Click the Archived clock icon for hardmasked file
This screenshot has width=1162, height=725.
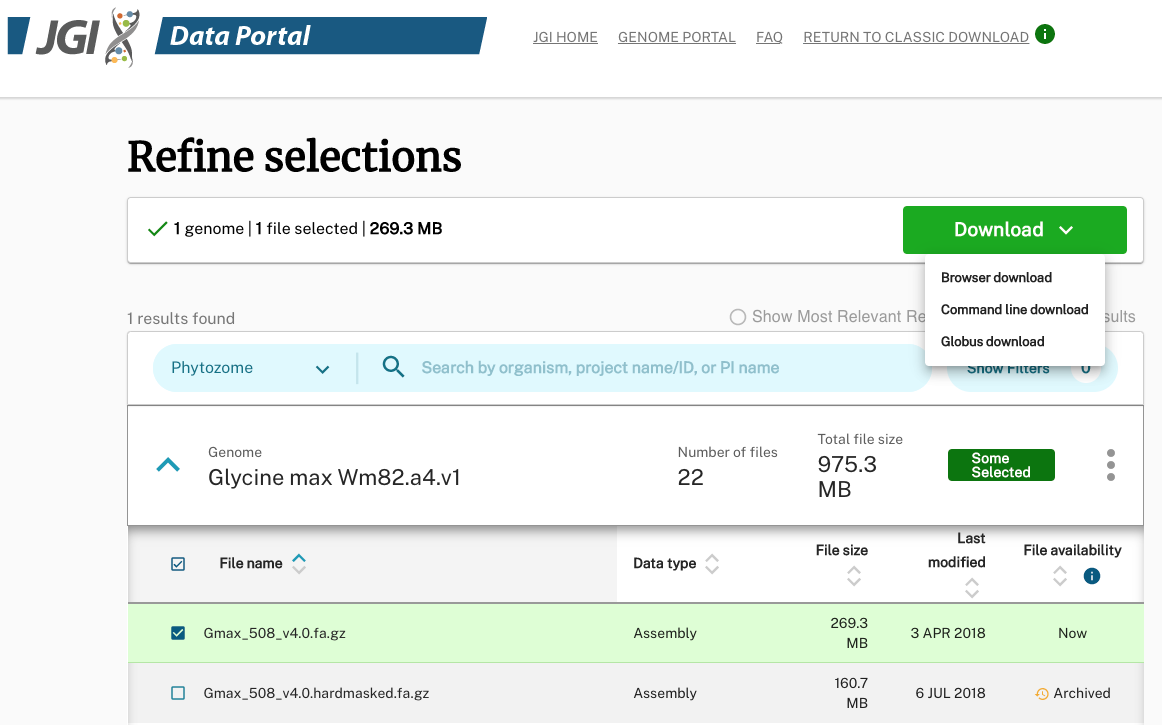[x=1042, y=694]
